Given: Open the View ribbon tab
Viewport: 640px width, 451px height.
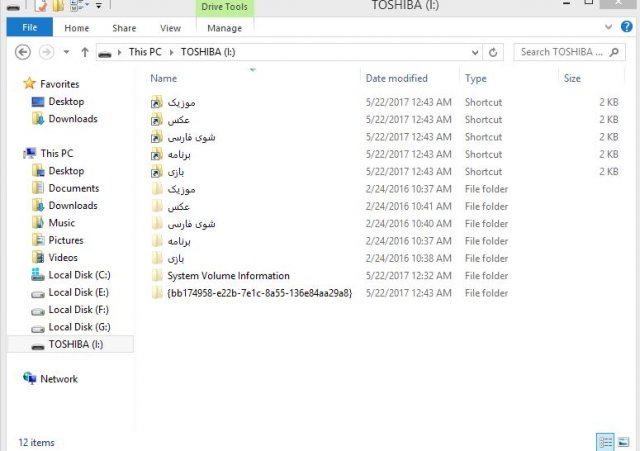Looking at the screenshot, I should coord(170,28).
